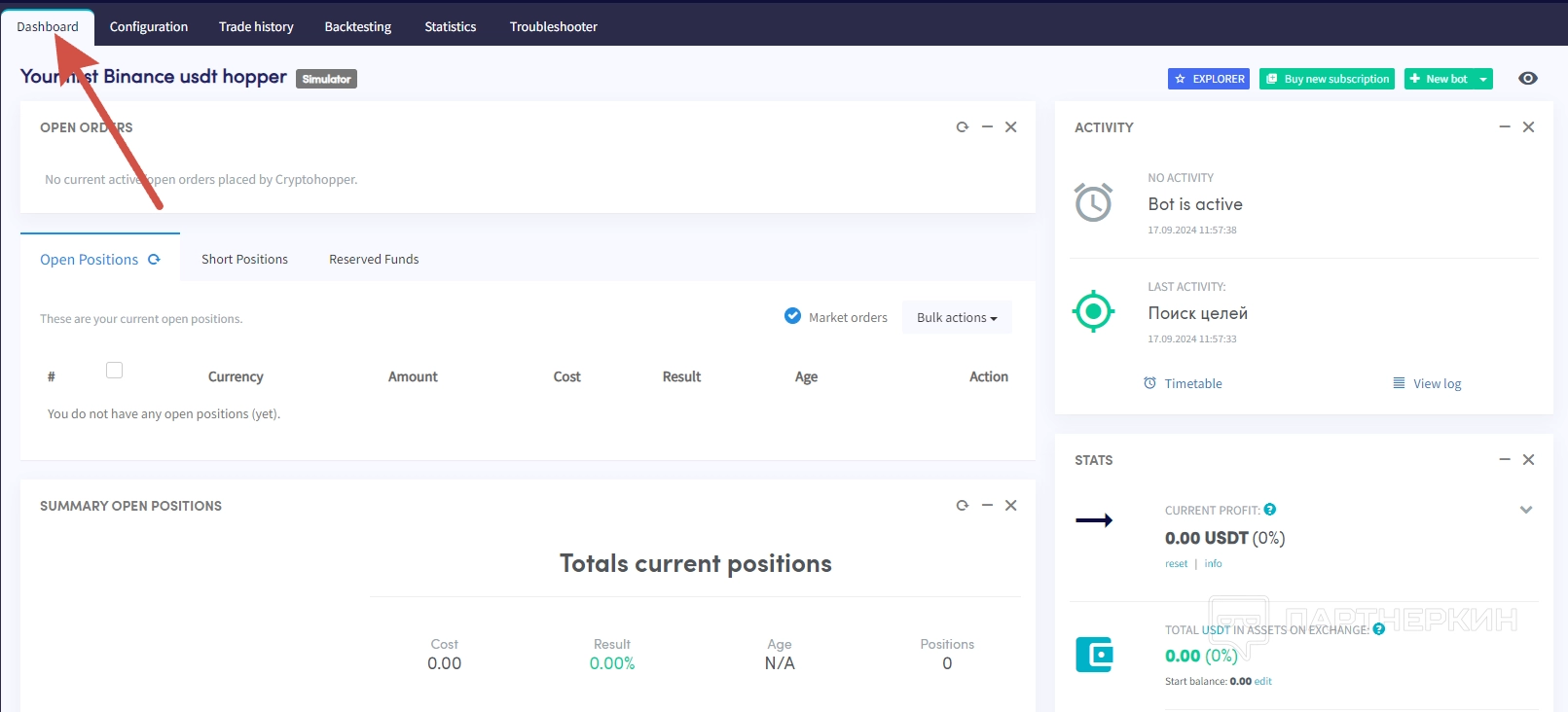Click the Currency column header

(x=236, y=376)
